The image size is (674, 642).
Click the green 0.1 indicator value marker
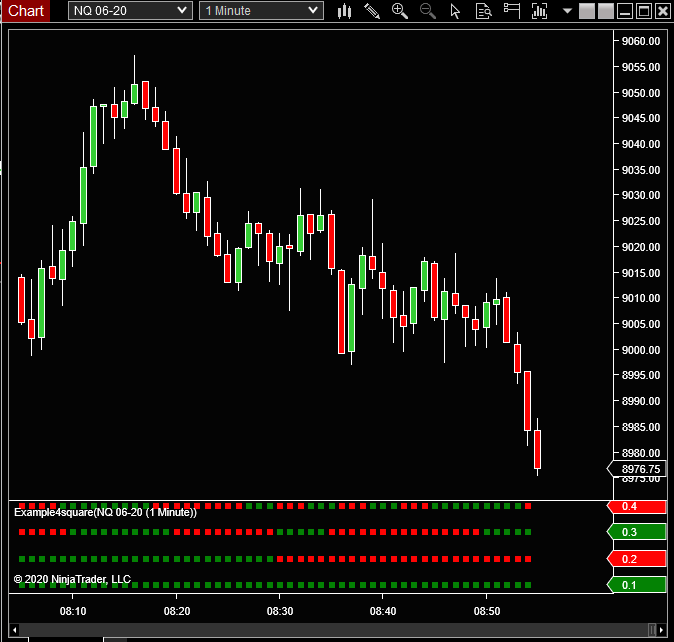637,585
